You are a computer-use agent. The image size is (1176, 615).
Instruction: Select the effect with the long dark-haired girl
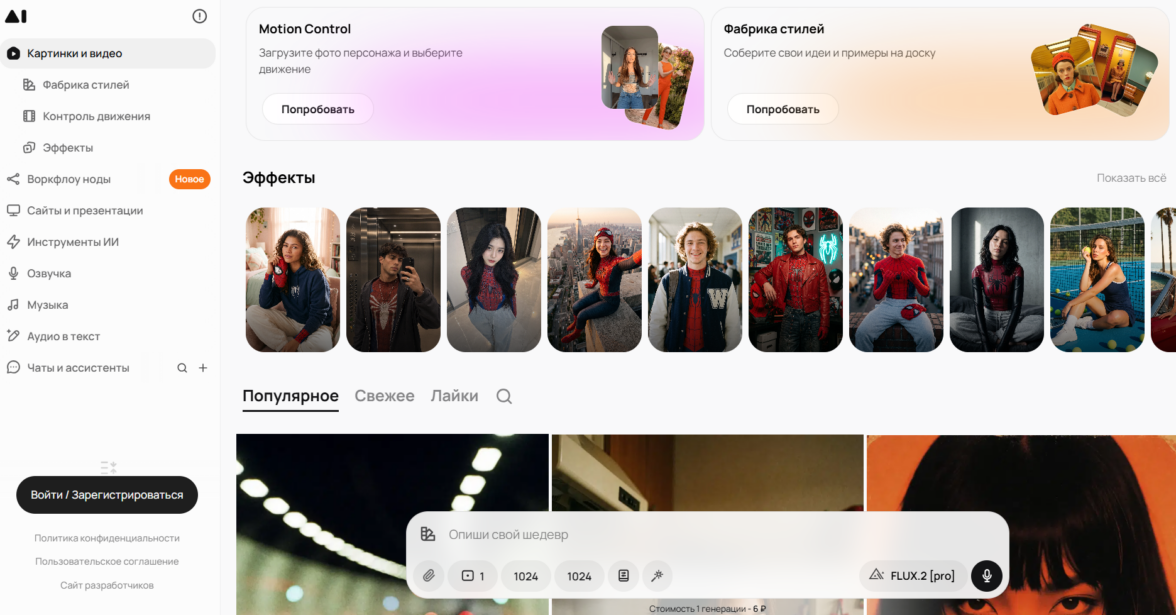tap(494, 280)
